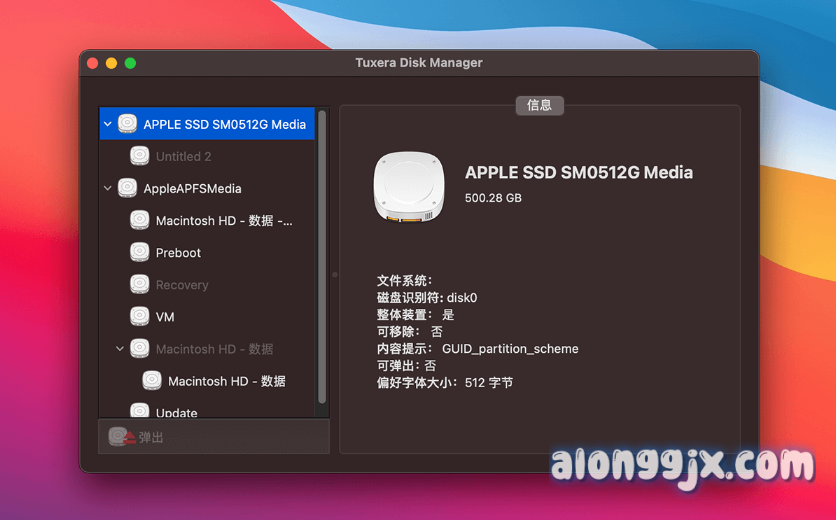Viewport: 836px width, 520px height.
Task: Click the Update volume icon
Action: pyautogui.click(x=140, y=411)
